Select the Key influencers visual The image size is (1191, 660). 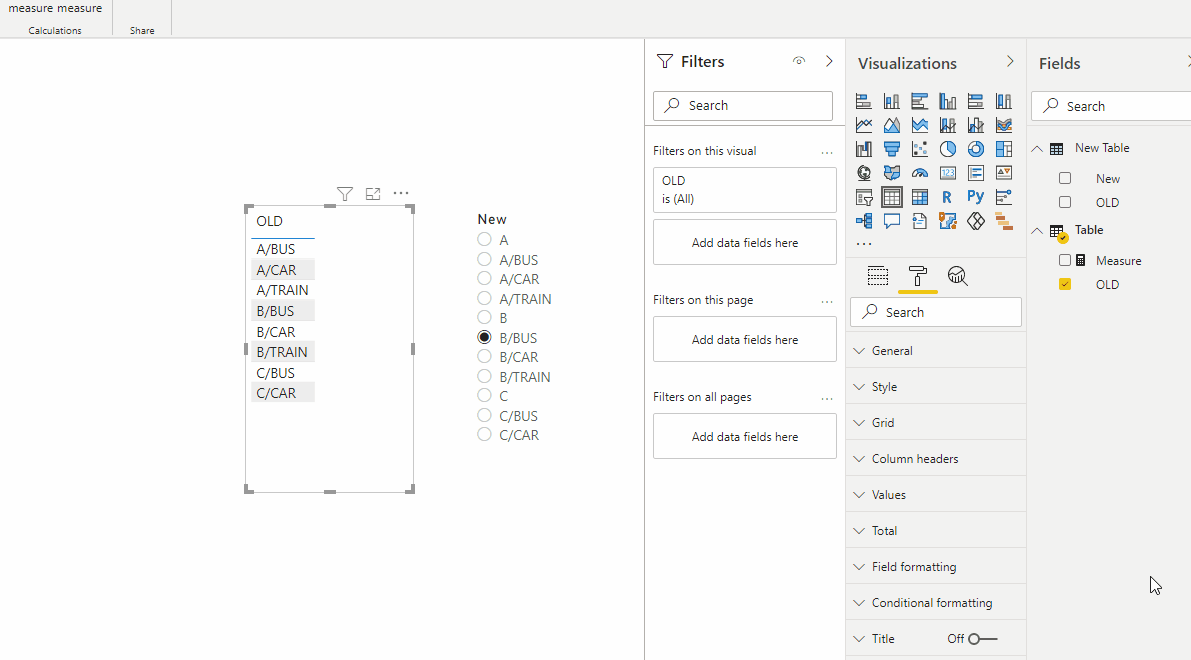click(x=1004, y=197)
